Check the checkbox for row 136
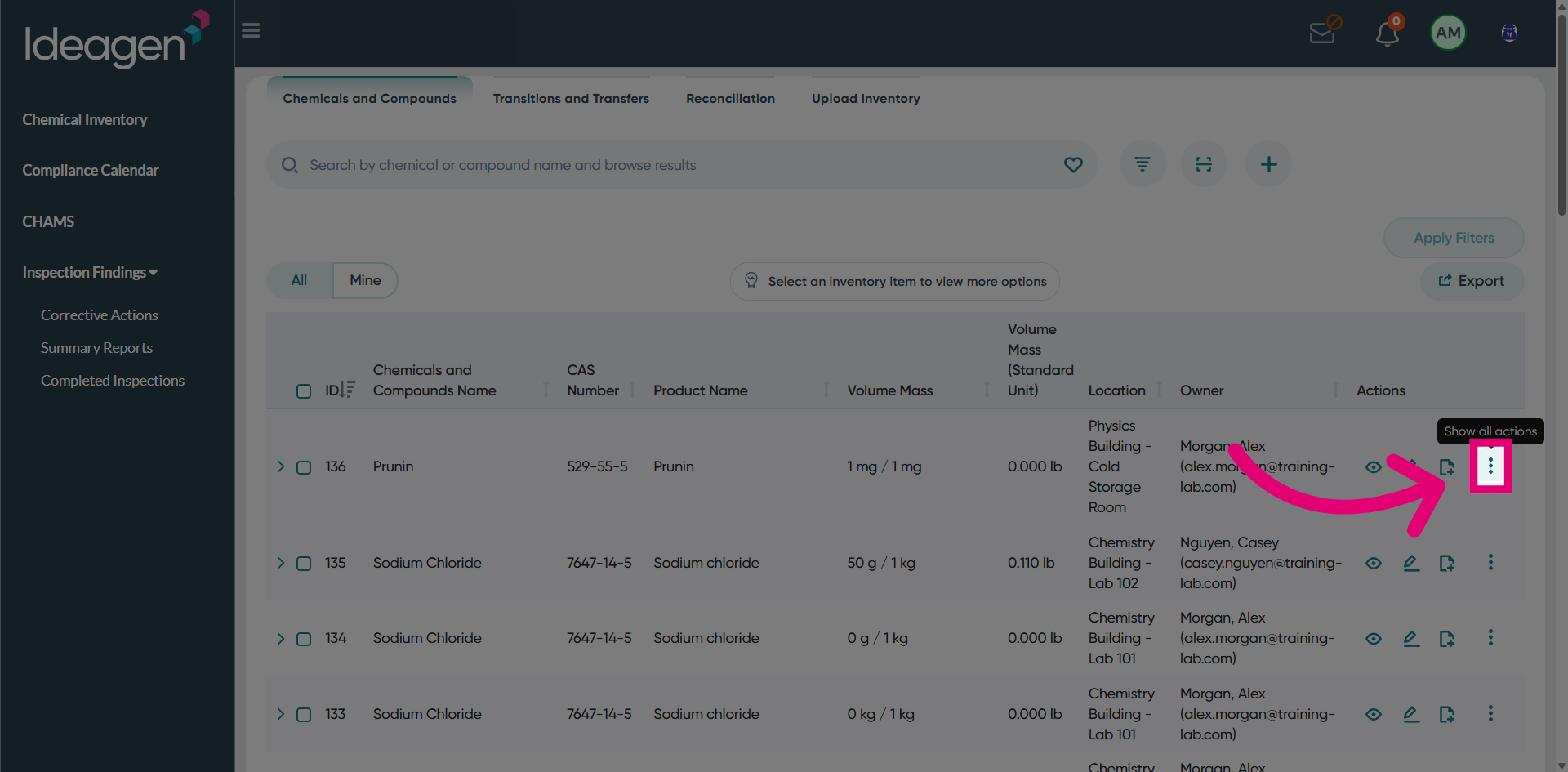Image resolution: width=1568 pixels, height=772 pixels. (304, 467)
